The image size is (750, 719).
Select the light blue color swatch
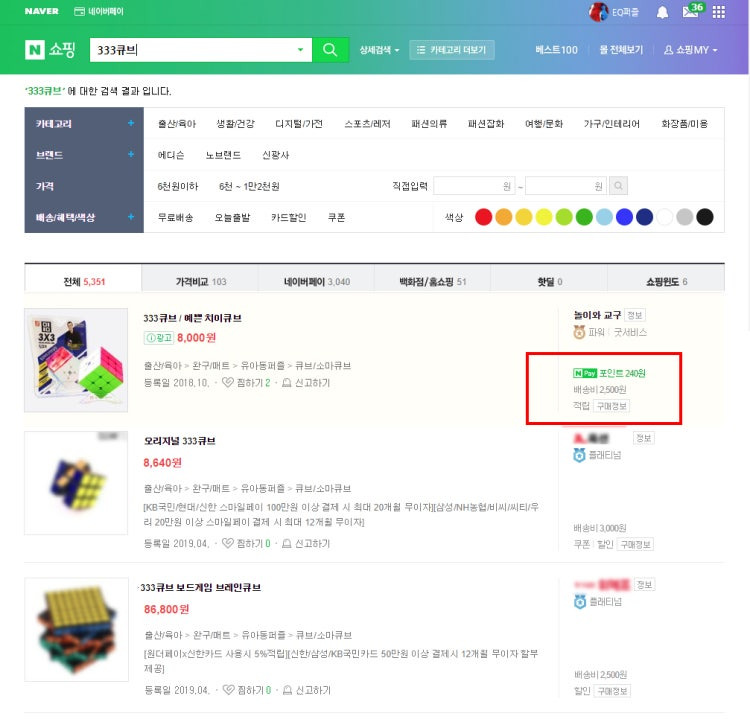pos(604,217)
